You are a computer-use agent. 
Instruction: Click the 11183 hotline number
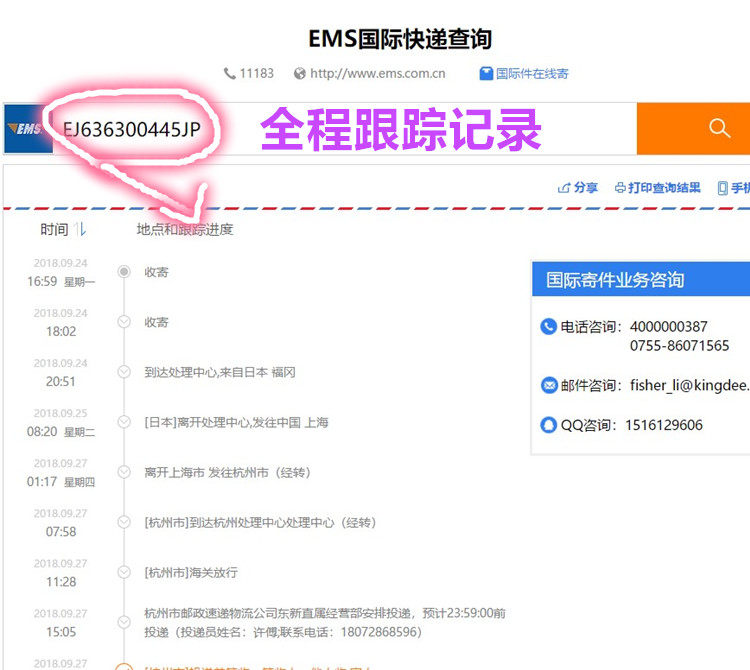click(256, 74)
